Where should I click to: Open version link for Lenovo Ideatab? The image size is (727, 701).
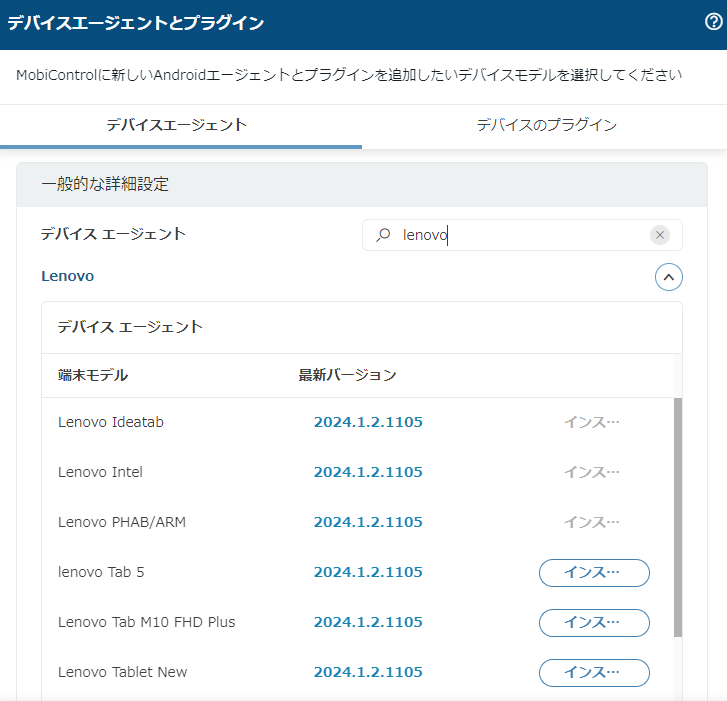pos(368,422)
